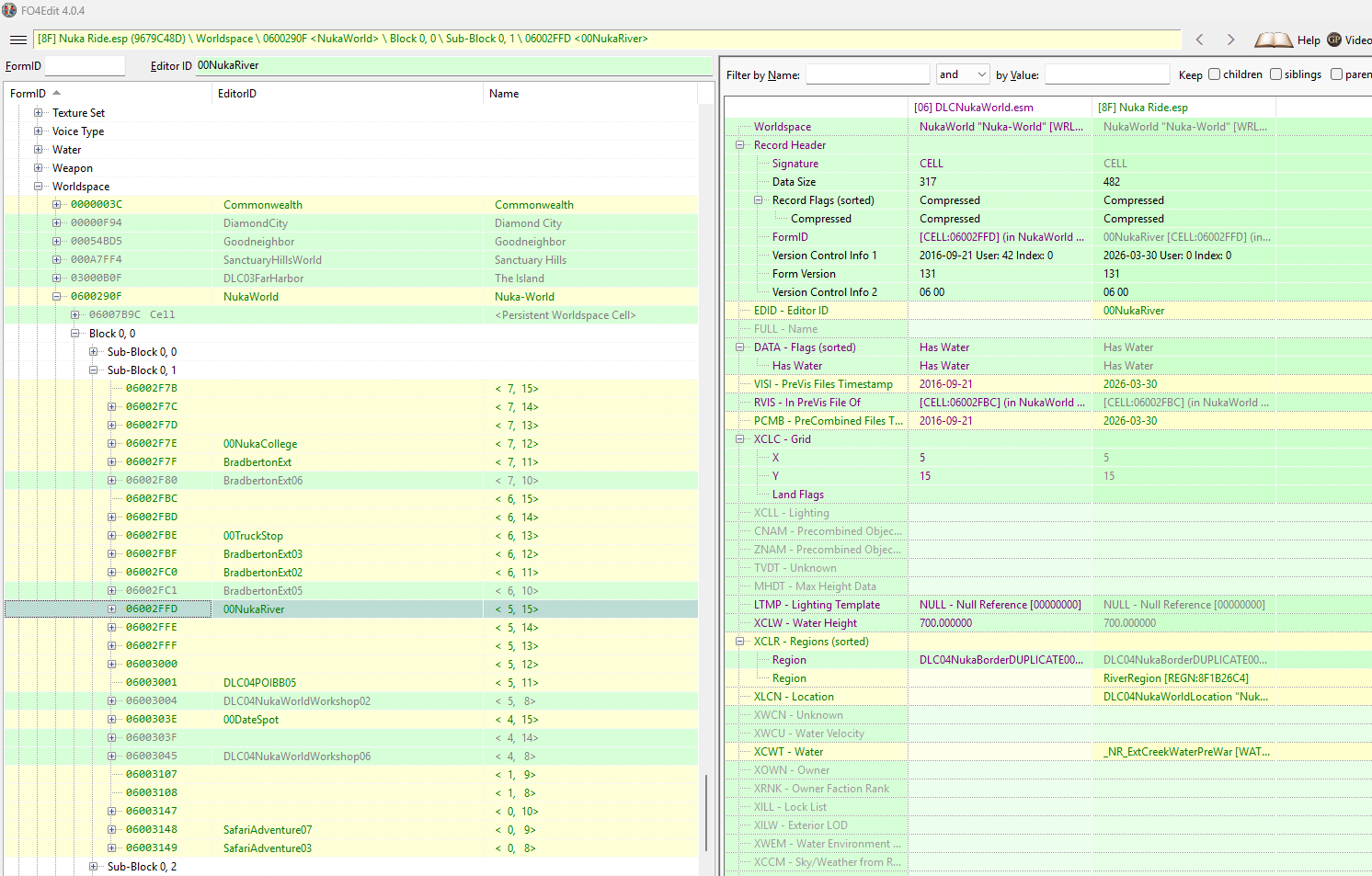Expand the Texture Set tree node
The width and height of the screenshot is (1372, 876).
pos(39,113)
